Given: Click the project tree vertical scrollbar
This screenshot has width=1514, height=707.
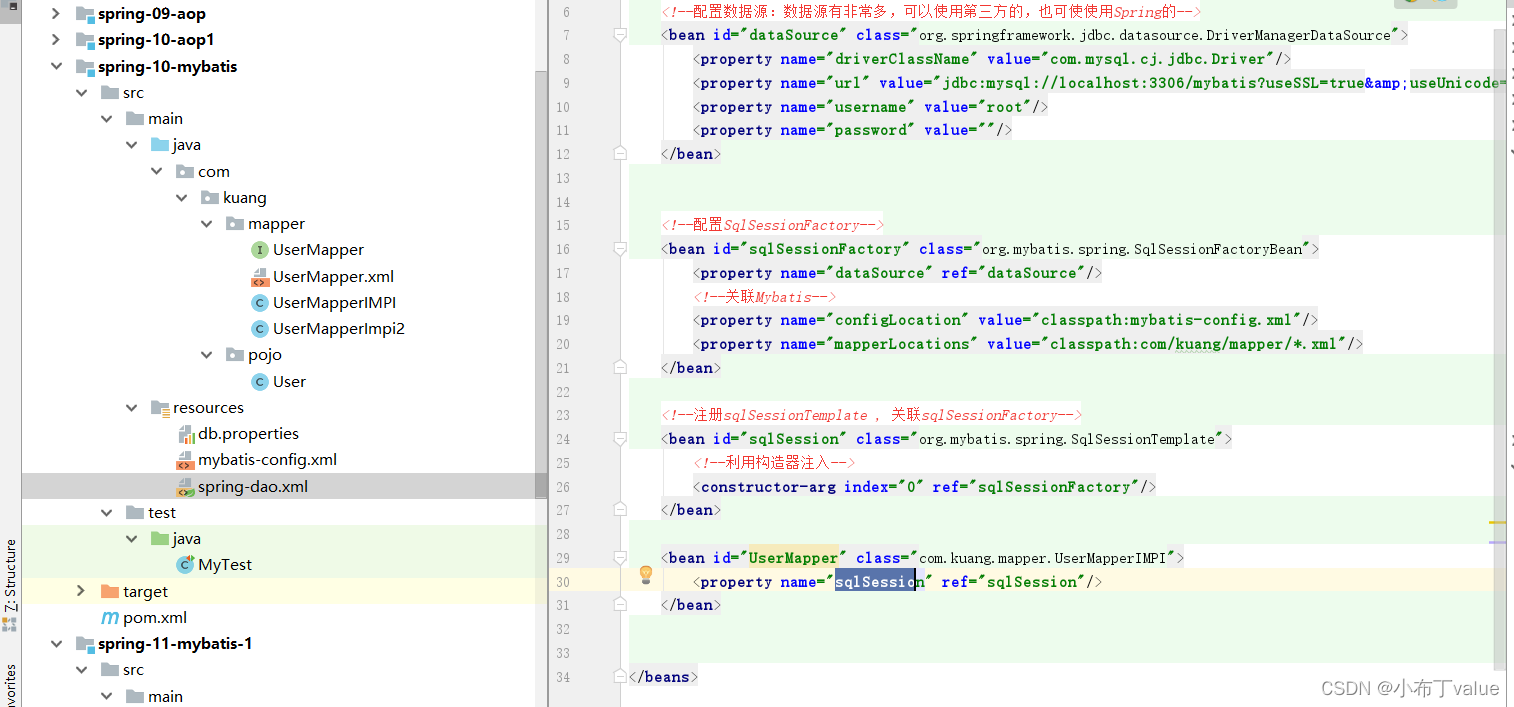Looking at the screenshot, I should [541, 285].
